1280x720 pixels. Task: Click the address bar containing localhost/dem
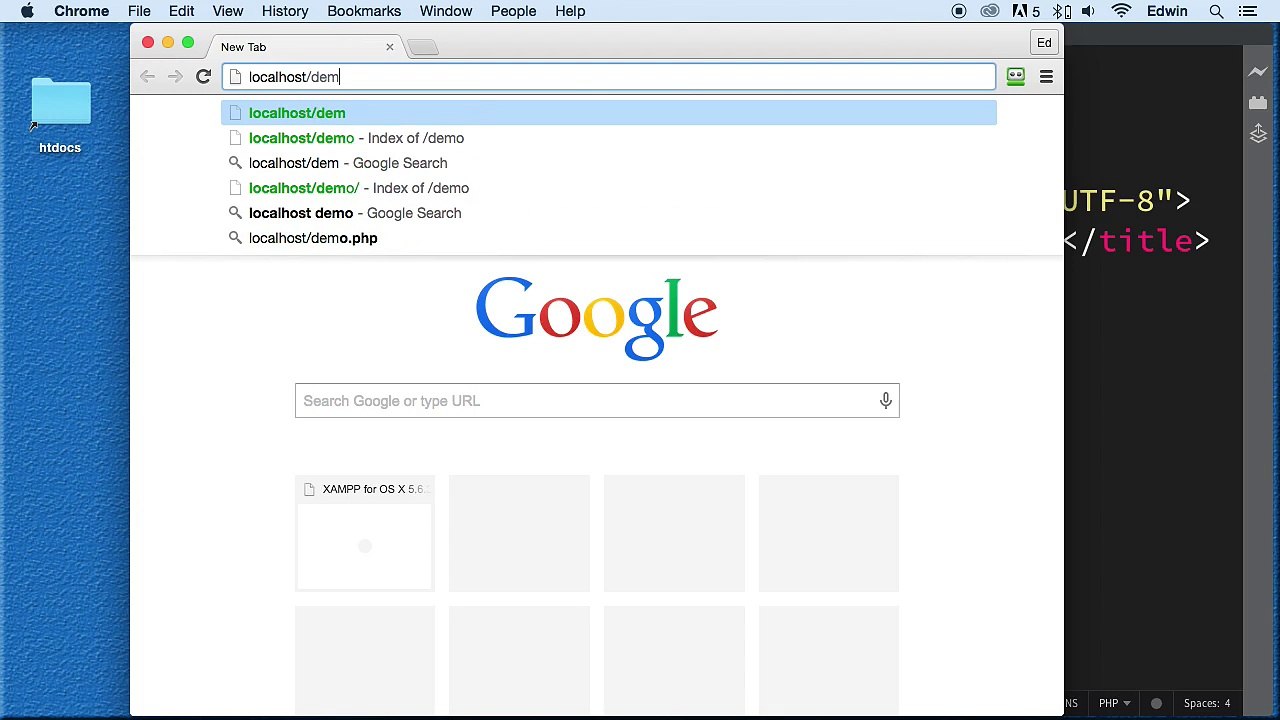609,77
